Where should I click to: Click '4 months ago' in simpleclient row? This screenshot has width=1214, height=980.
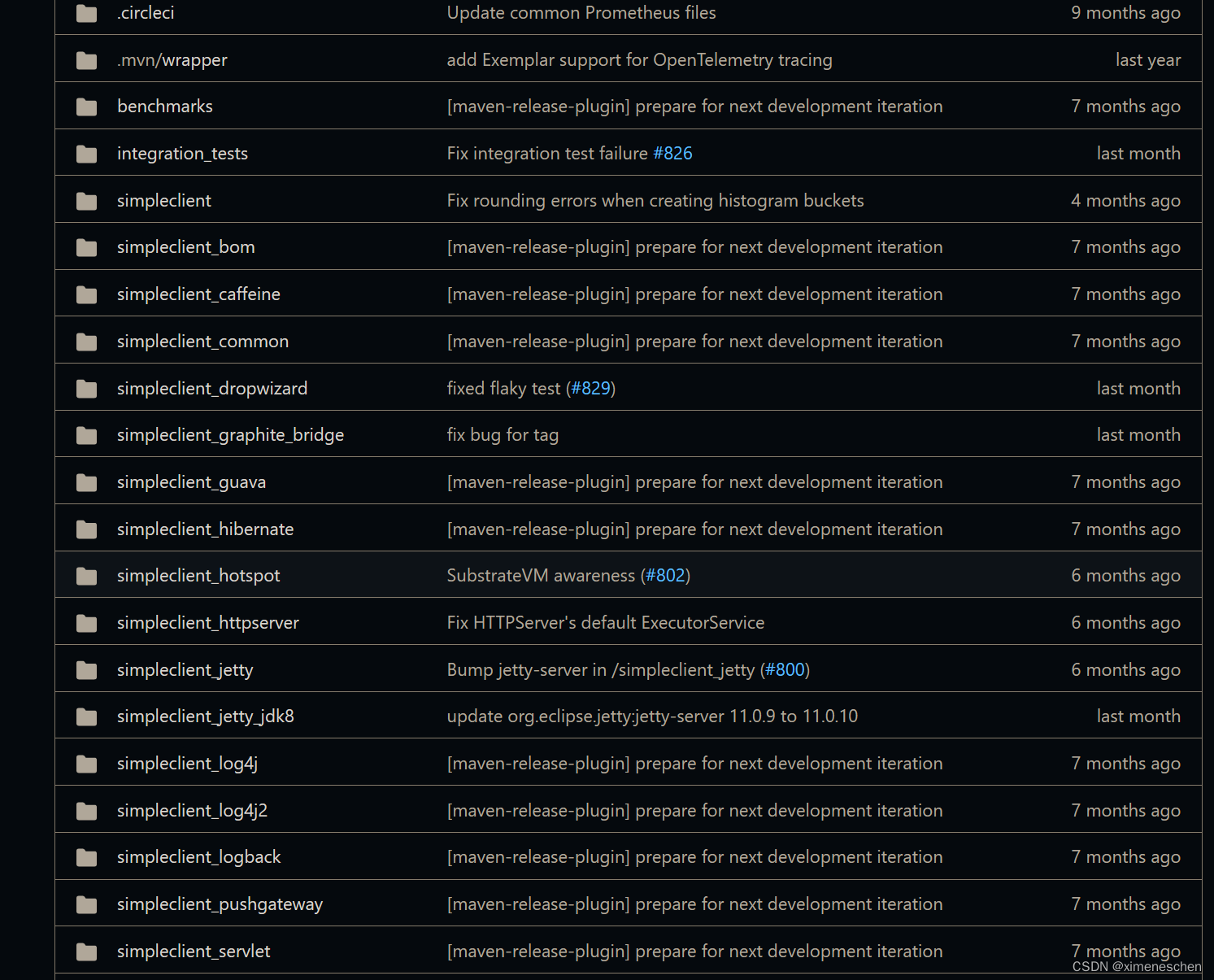tap(1125, 201)
